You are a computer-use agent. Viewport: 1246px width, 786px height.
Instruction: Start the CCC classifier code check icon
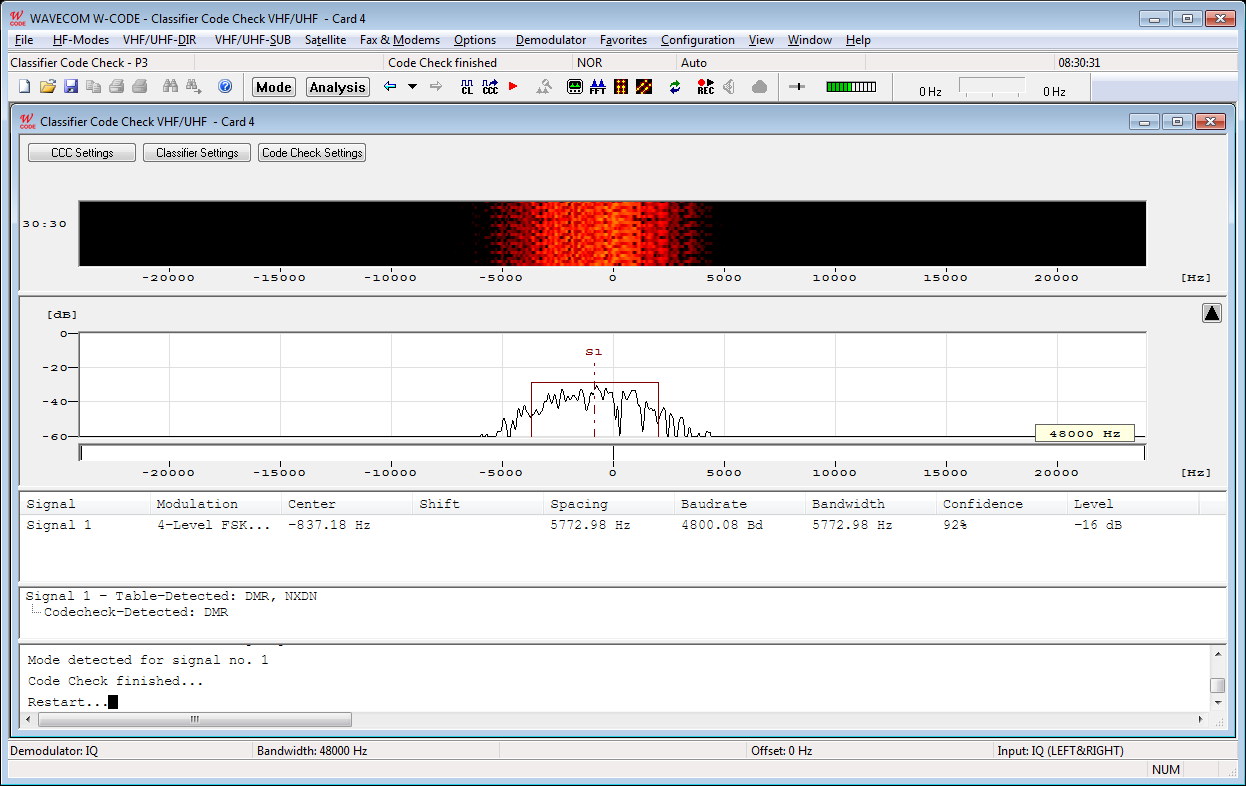click(490, 87)
